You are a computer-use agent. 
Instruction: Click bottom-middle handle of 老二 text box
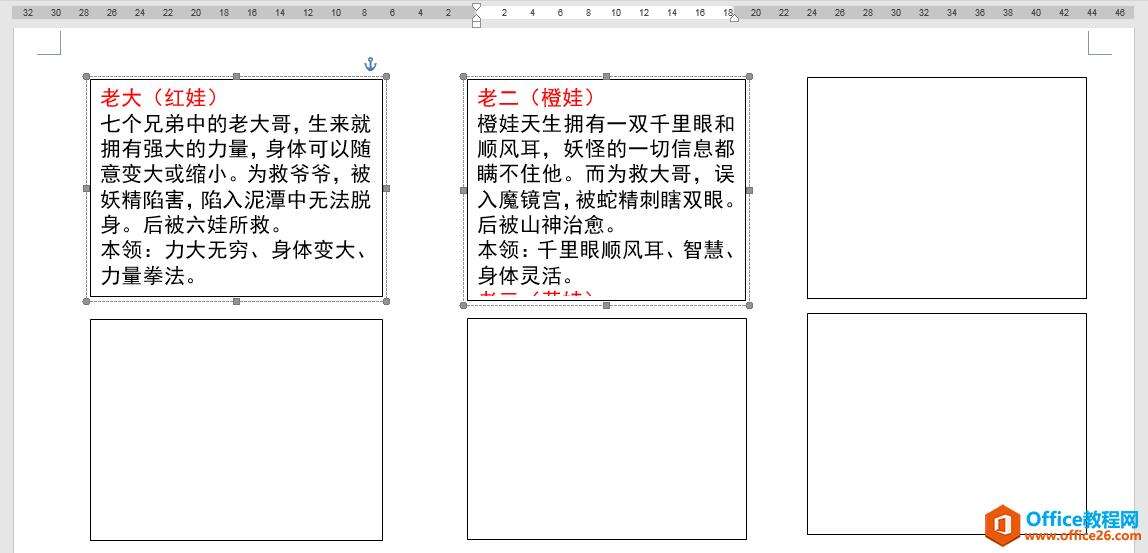pyautogui.click(x=606, y=305)
